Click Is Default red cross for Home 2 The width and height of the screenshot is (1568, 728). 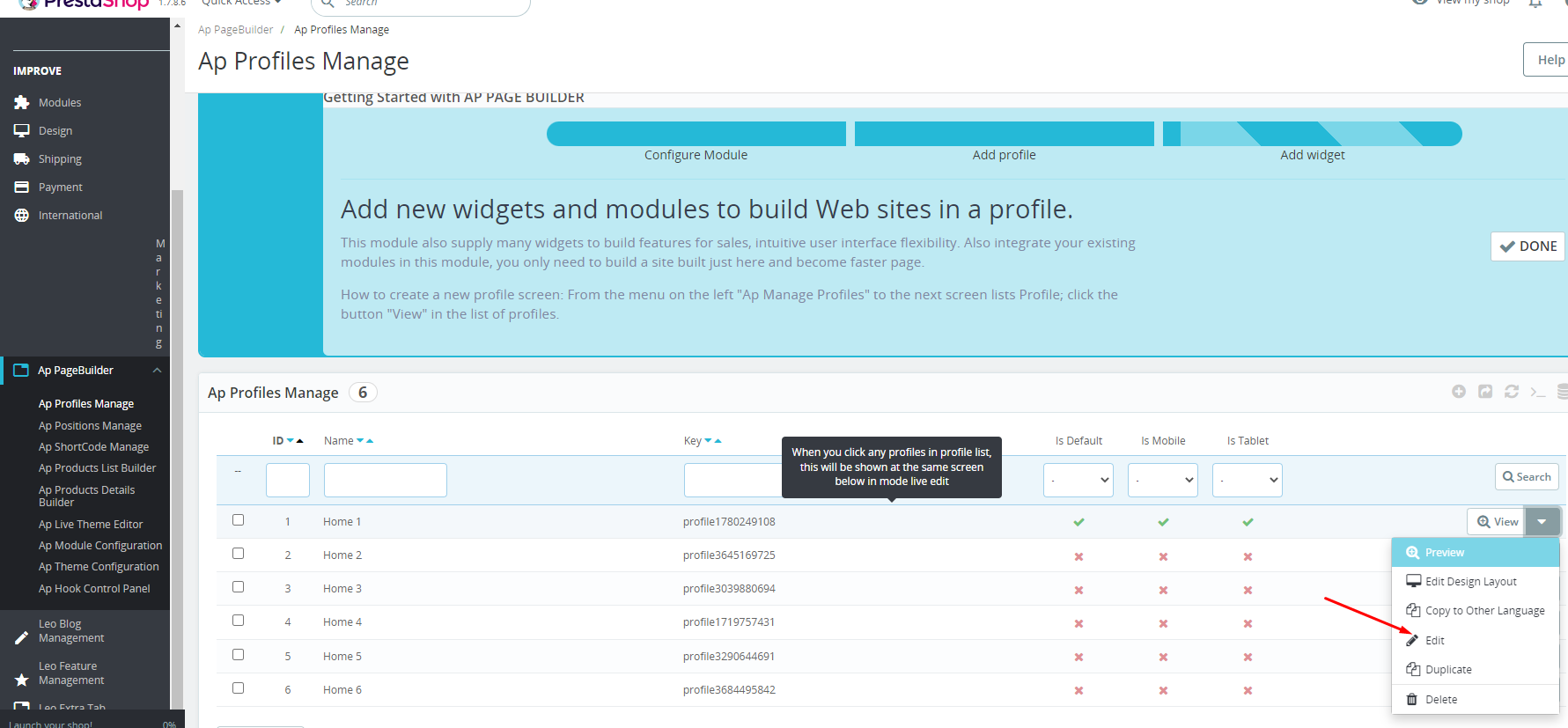coord(1078,556)
